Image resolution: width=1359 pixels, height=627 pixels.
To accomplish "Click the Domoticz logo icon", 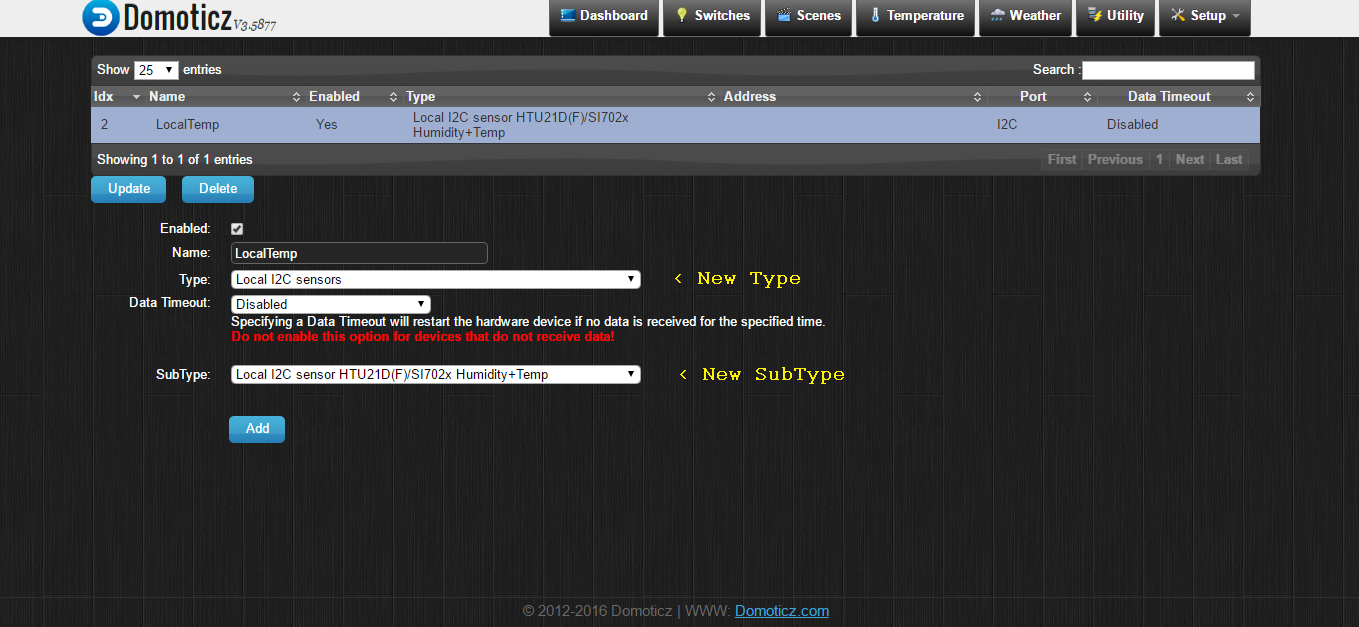I will [101, 17].
